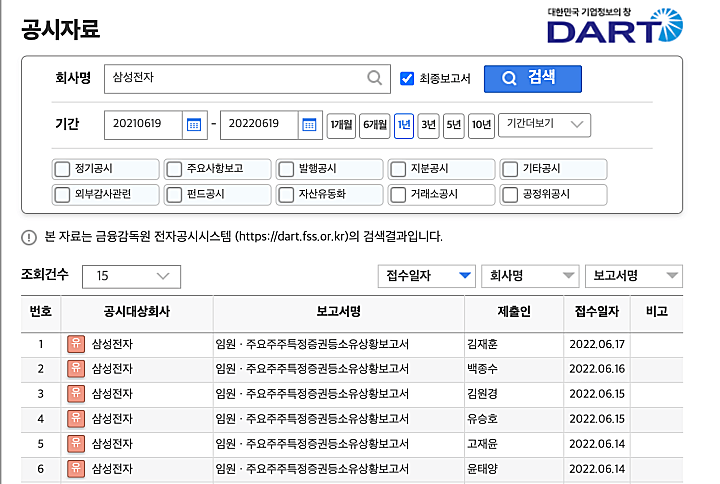Enable the 발행공시 checkbox
Viewport: 720px width, 484px height.
pos(286,169)
